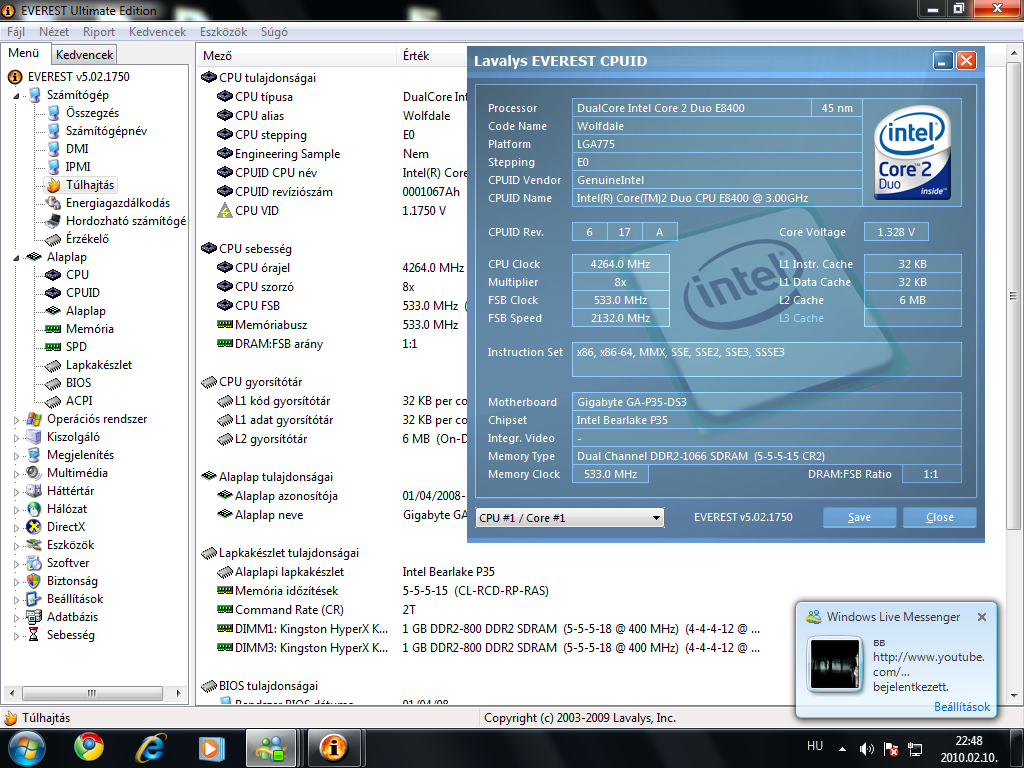Expand the DirectX tree node
Viewport: 1024px width, 768px height.
coord(16,528)
